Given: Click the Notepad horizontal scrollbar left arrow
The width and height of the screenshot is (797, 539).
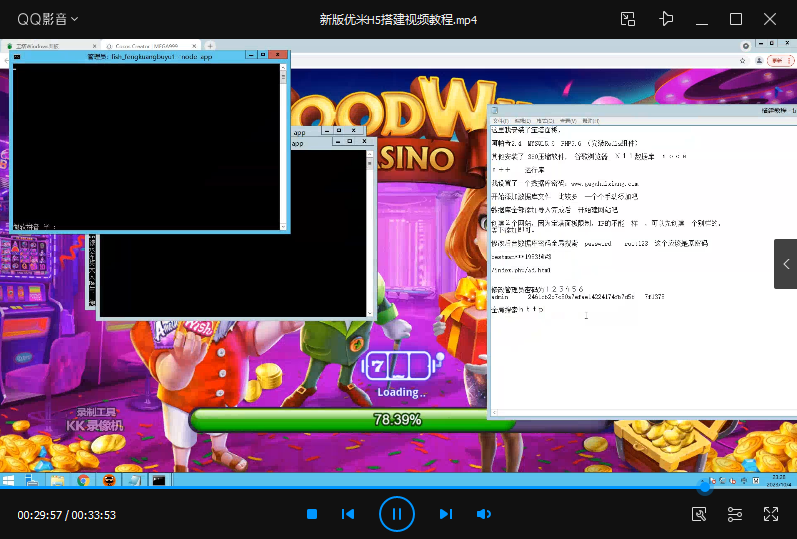Looking at the screenshot, I should pyautogui.click(x=494, y=413).
